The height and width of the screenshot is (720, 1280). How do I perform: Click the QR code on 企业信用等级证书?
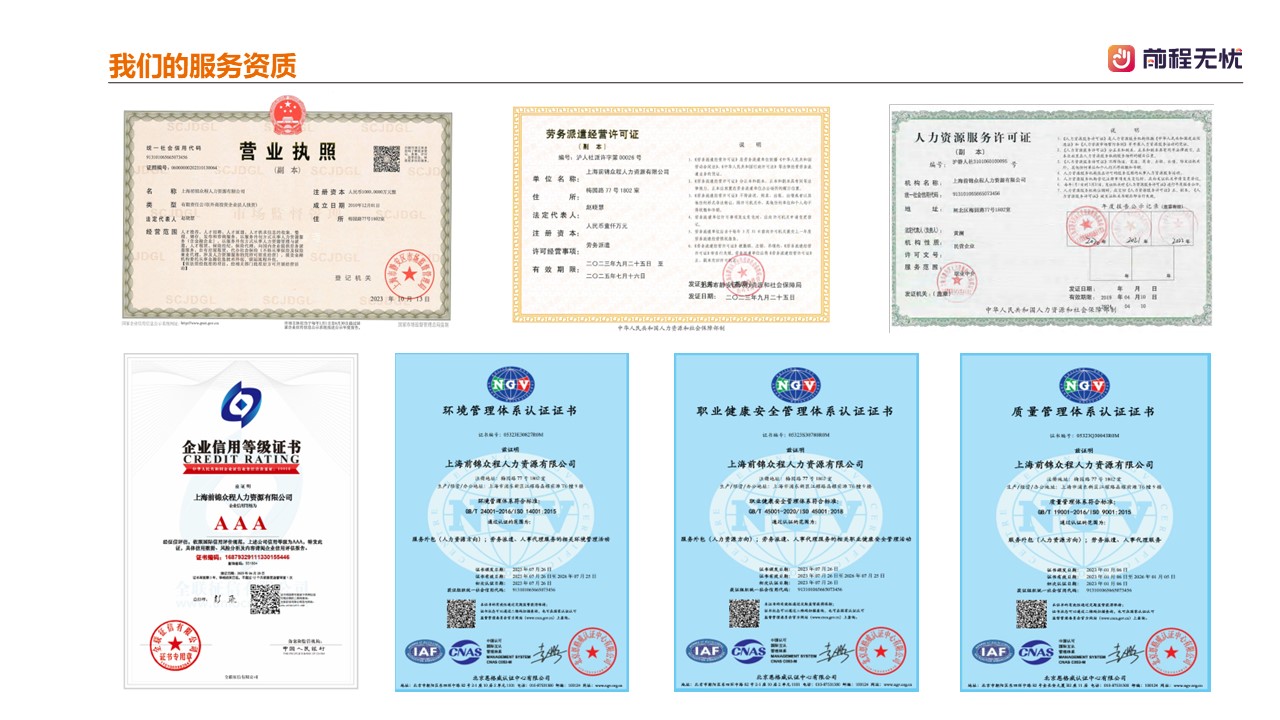pyautogui.click(x=265, y=599)
